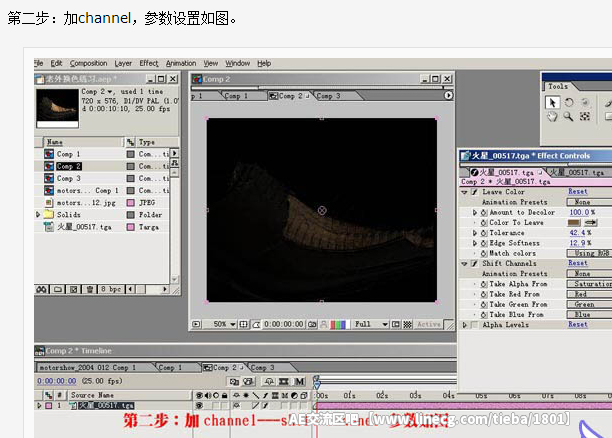
Task: Select the arrow Selection tool in Tools
Action: point(552,102)
